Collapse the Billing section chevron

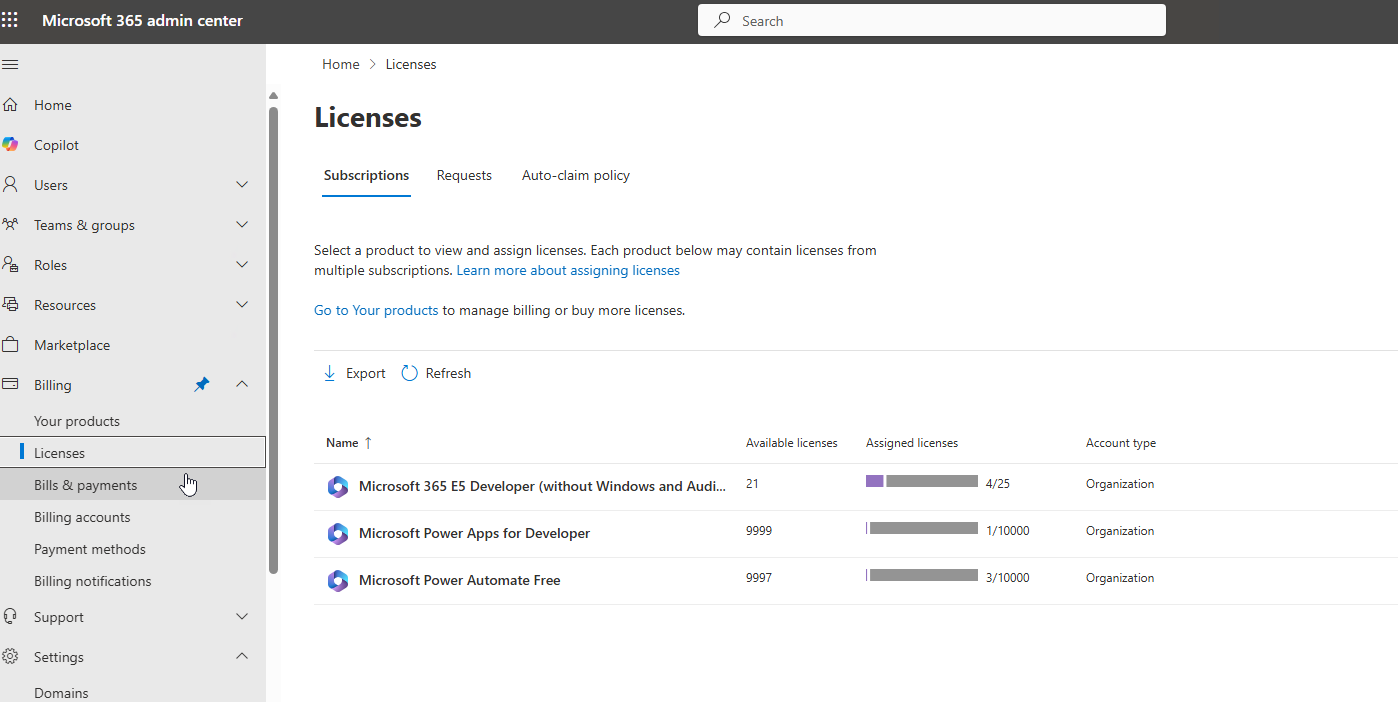point(242,385)
